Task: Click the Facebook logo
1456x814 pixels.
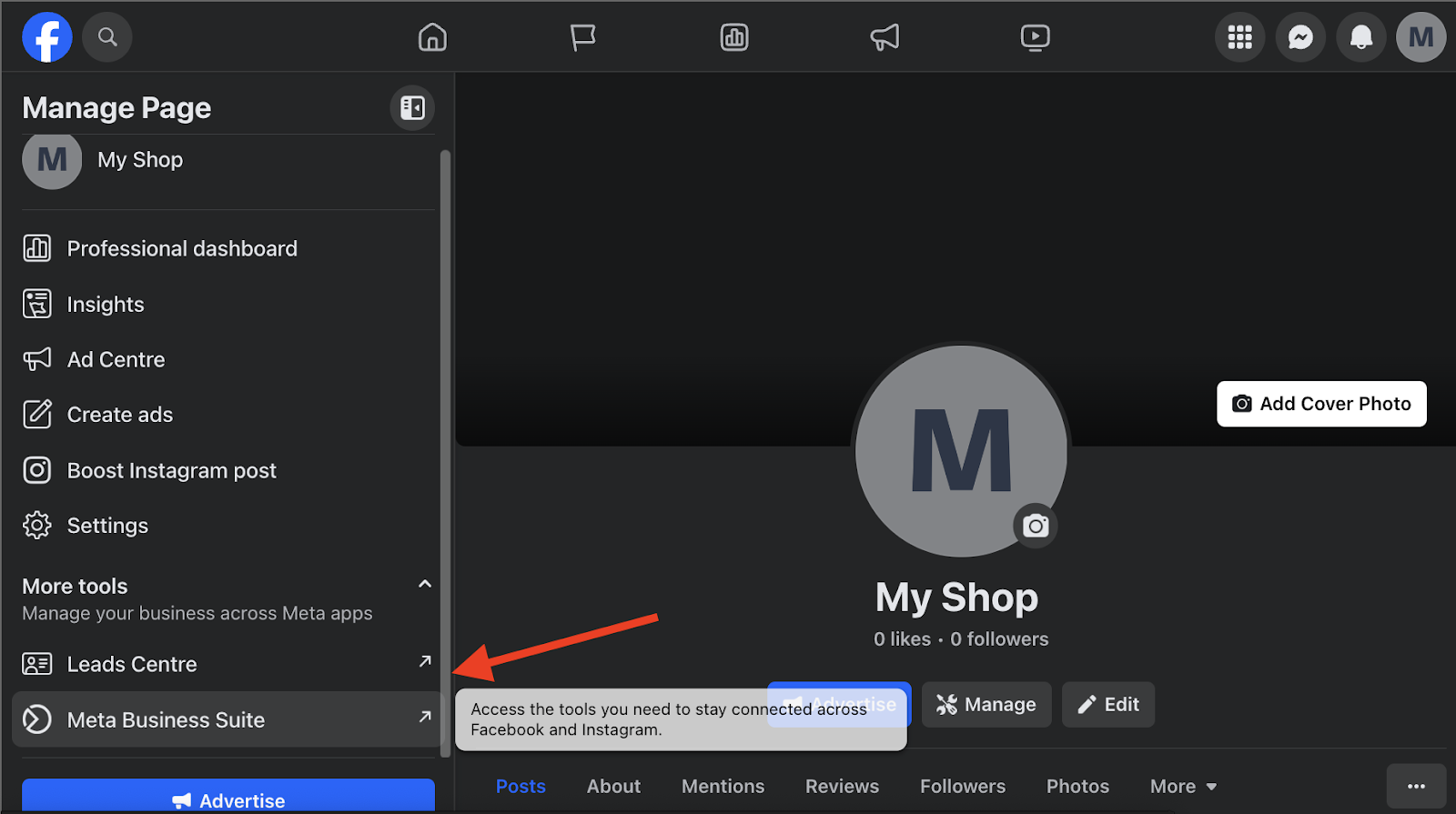Action: pos(47,37)
